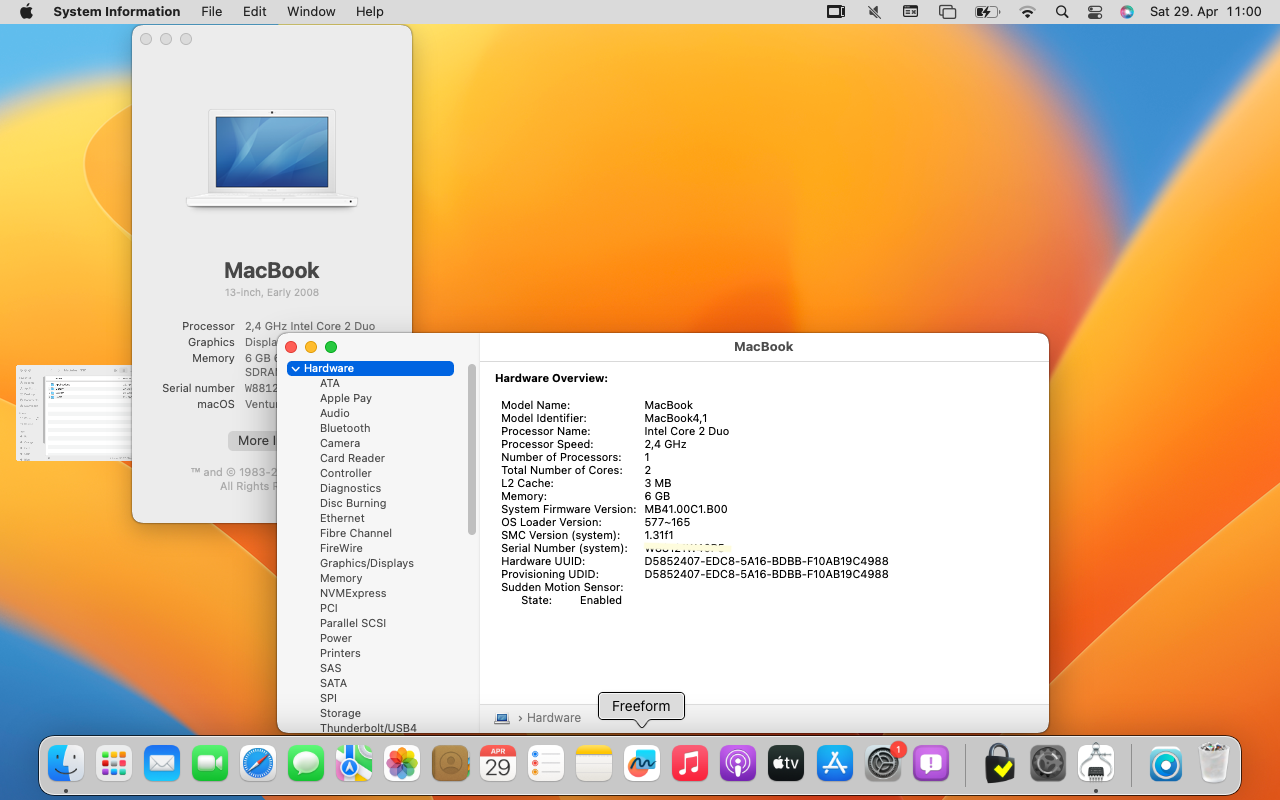Screen dimensions: 1280x800
Task: Collapse the Hardware section chevron
Action: (x=295, y=369)
